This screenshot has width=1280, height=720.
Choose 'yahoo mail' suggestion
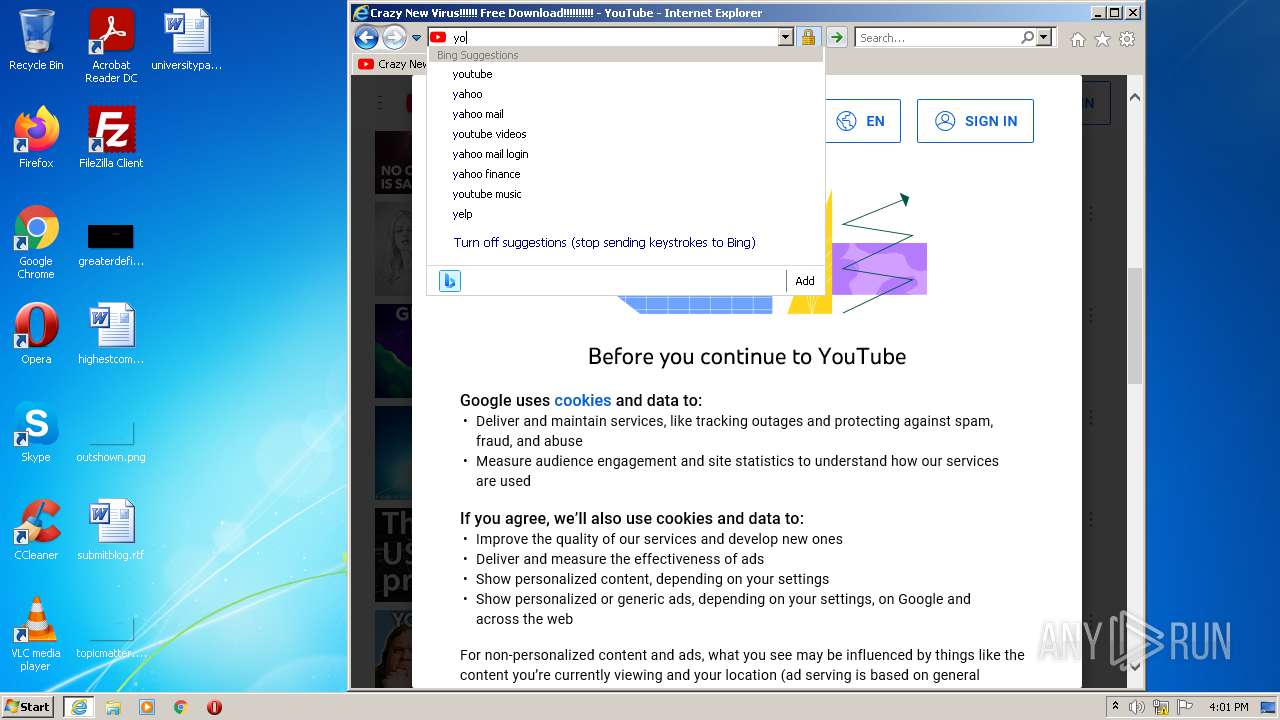(625, 114)
